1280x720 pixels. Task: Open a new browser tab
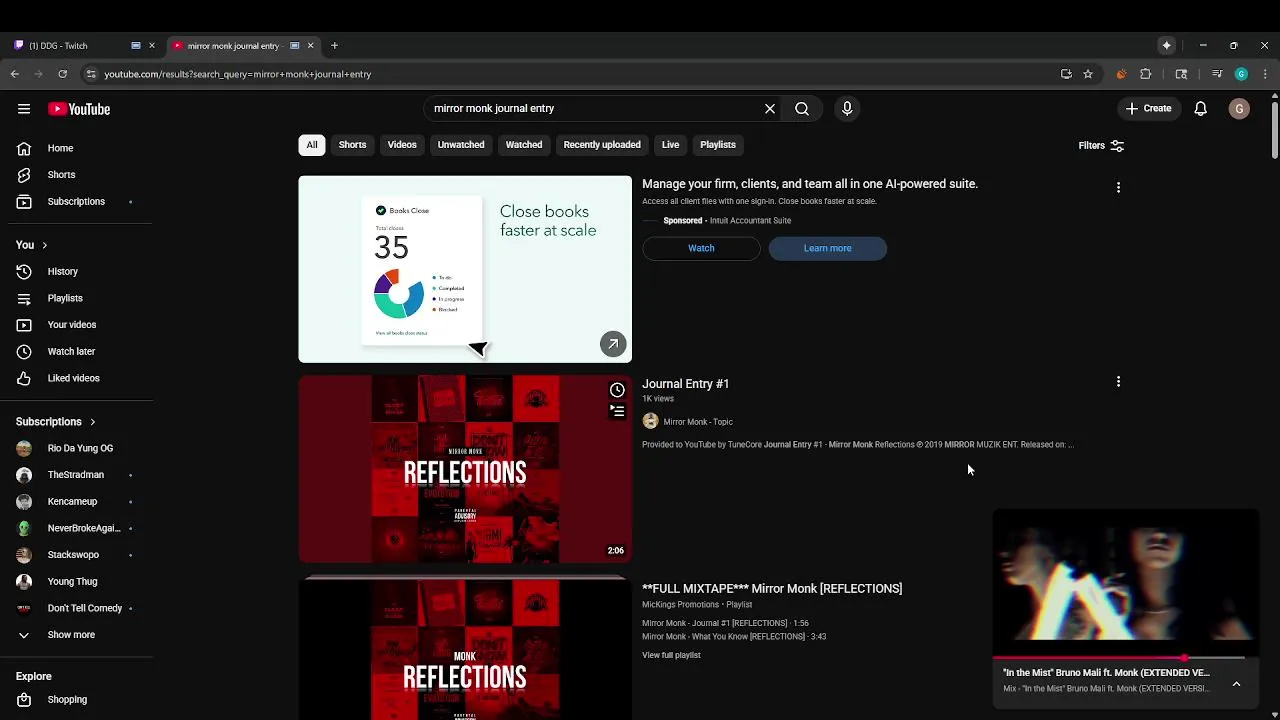[x=334, y=46]
